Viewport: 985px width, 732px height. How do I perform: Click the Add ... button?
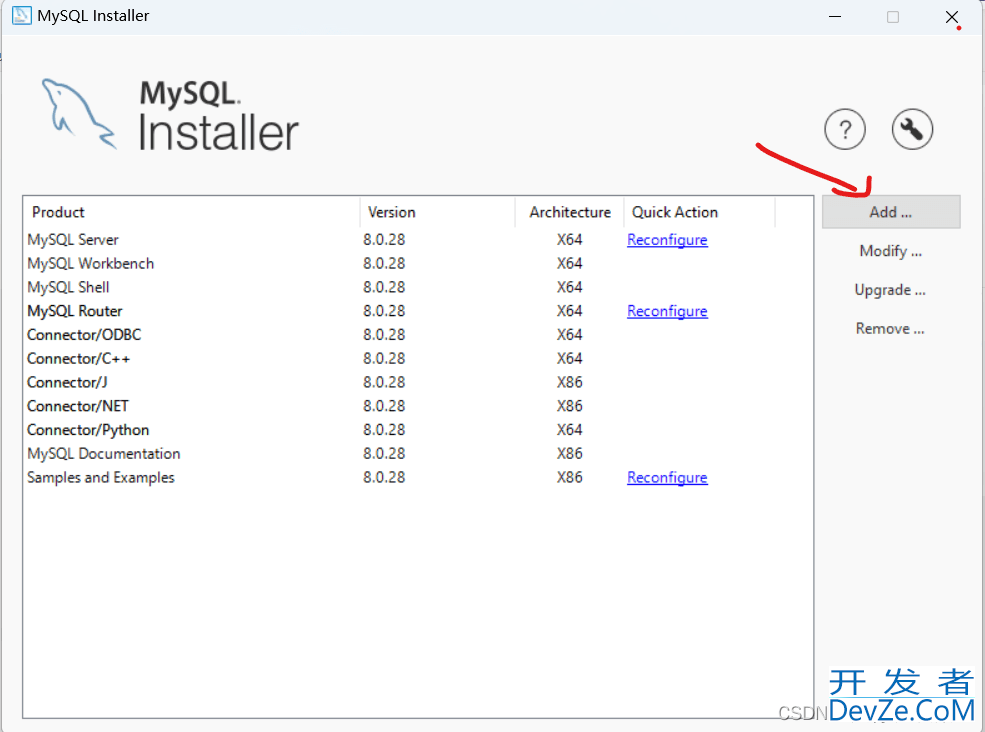tap(891, 212)
